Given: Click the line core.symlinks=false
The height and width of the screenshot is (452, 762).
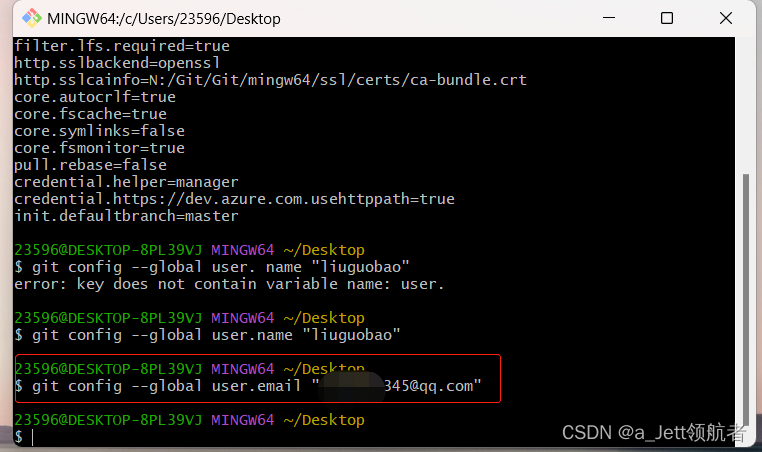Looking at the screenshot, I should 99,131.
